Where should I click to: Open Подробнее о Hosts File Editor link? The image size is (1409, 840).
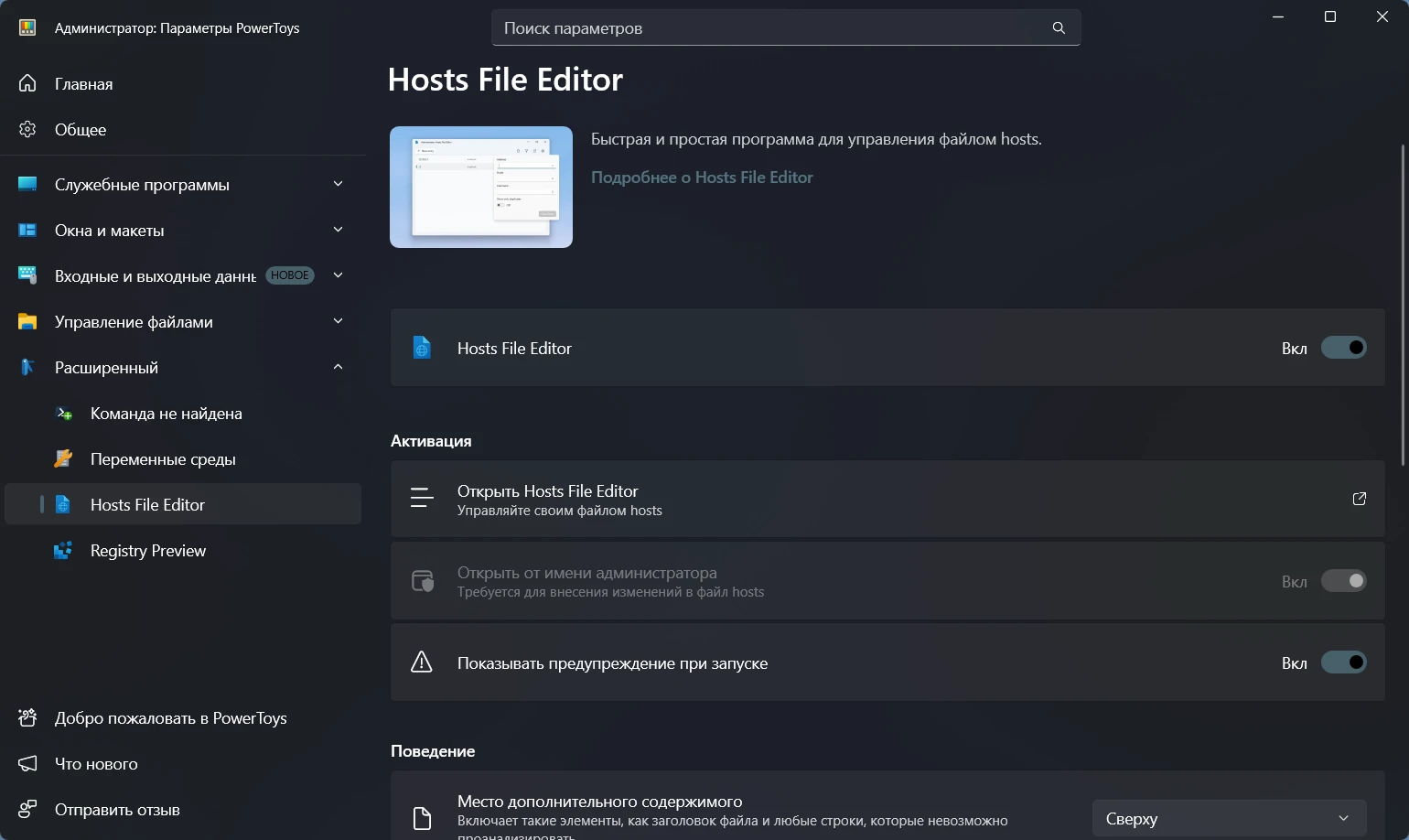click(702, 178)
